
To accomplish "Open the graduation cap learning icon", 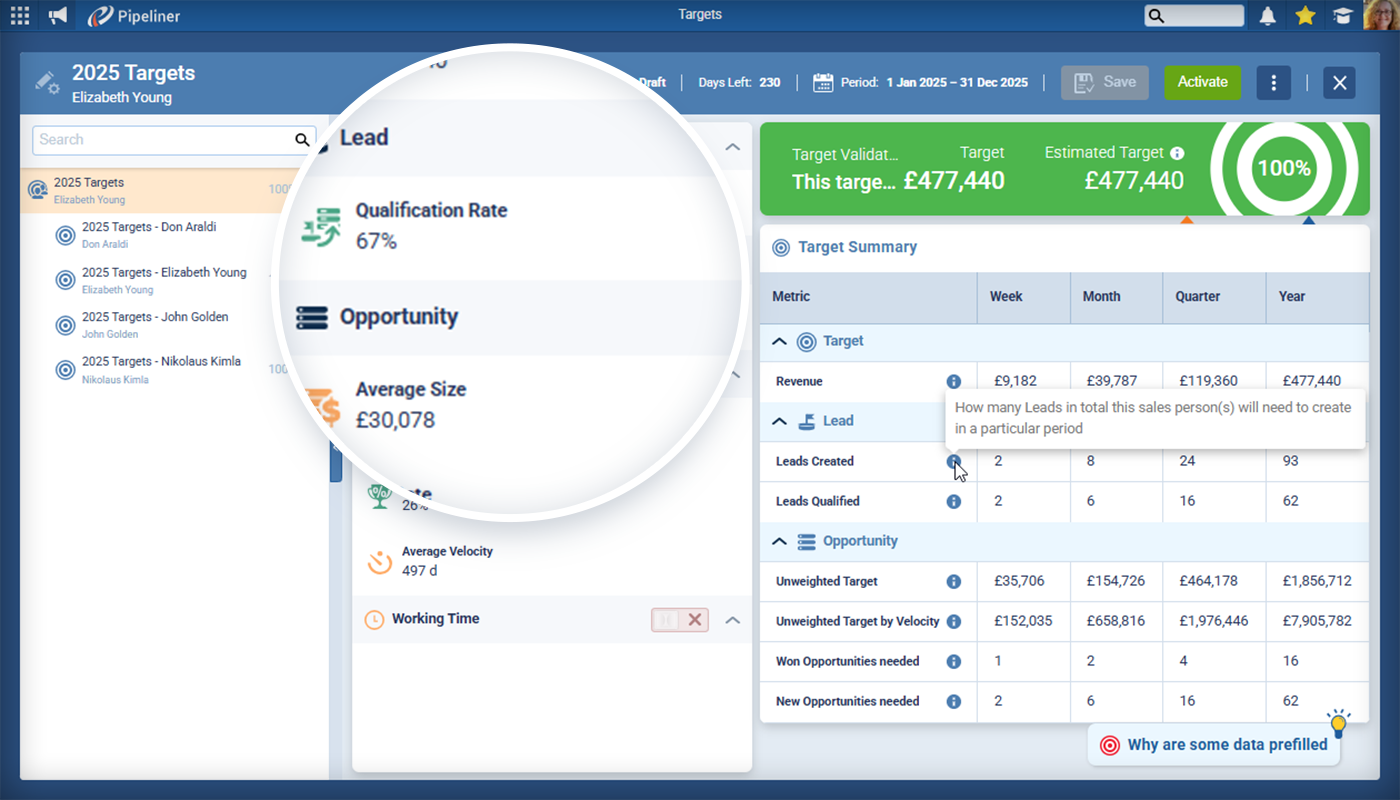I will tap(1341, 16).
